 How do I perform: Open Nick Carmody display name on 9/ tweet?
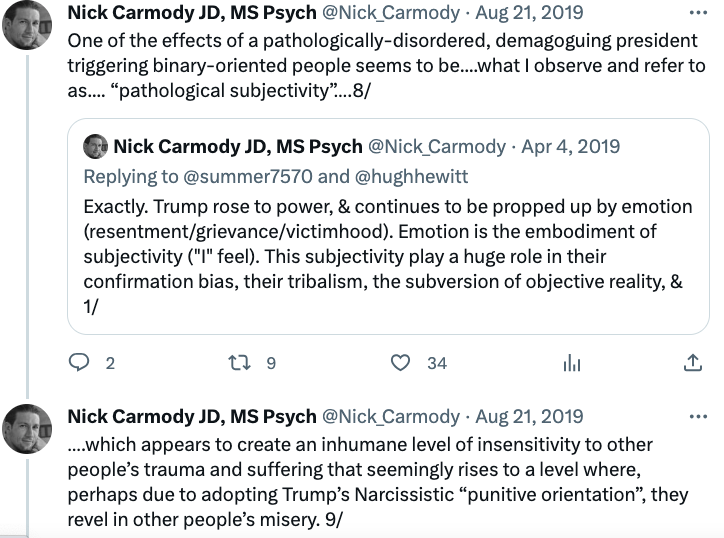[189, 416]
